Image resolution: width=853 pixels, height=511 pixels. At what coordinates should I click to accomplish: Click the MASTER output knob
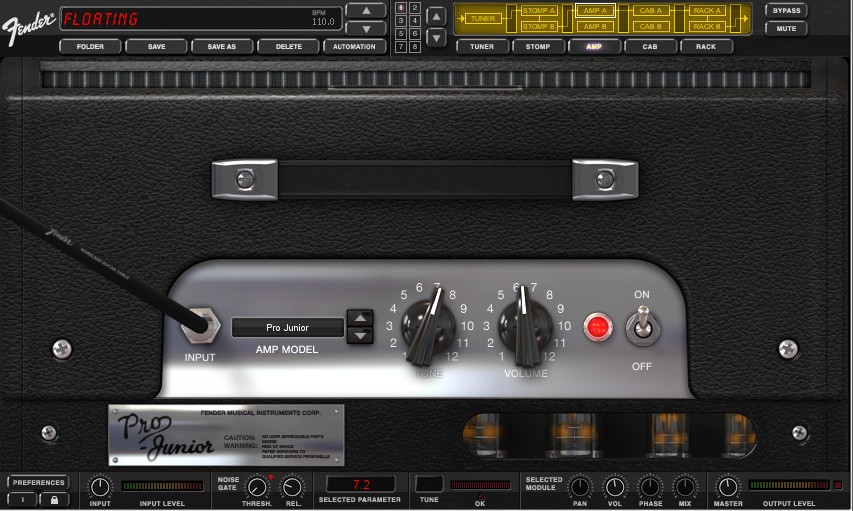[728, 487]
